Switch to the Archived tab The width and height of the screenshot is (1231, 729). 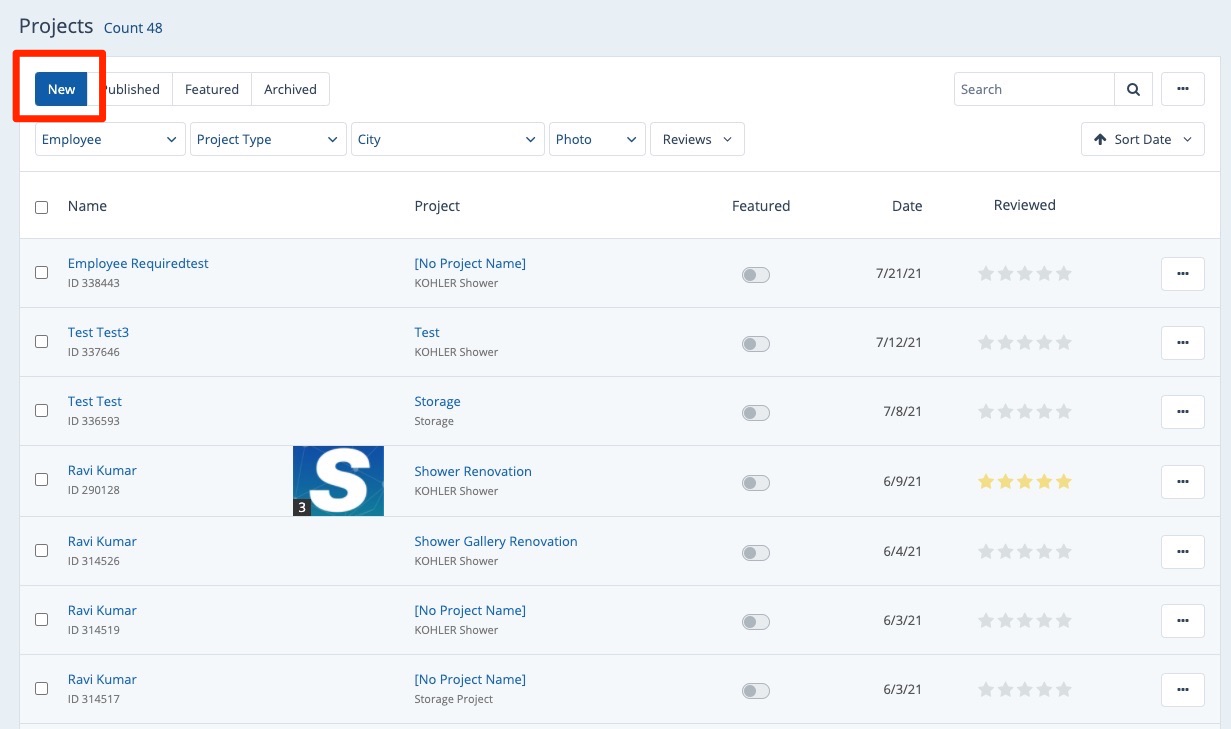(290, 89)
